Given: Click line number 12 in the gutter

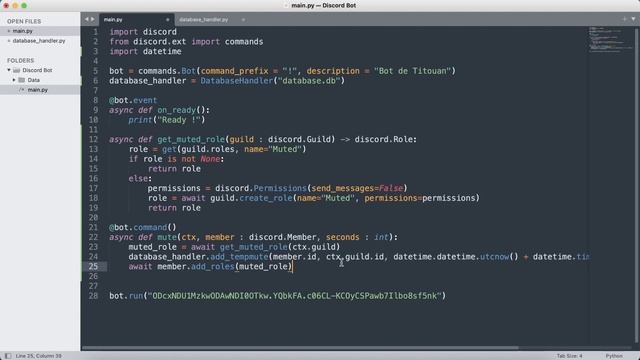Looking at the screenshot, I should point(93,140).
